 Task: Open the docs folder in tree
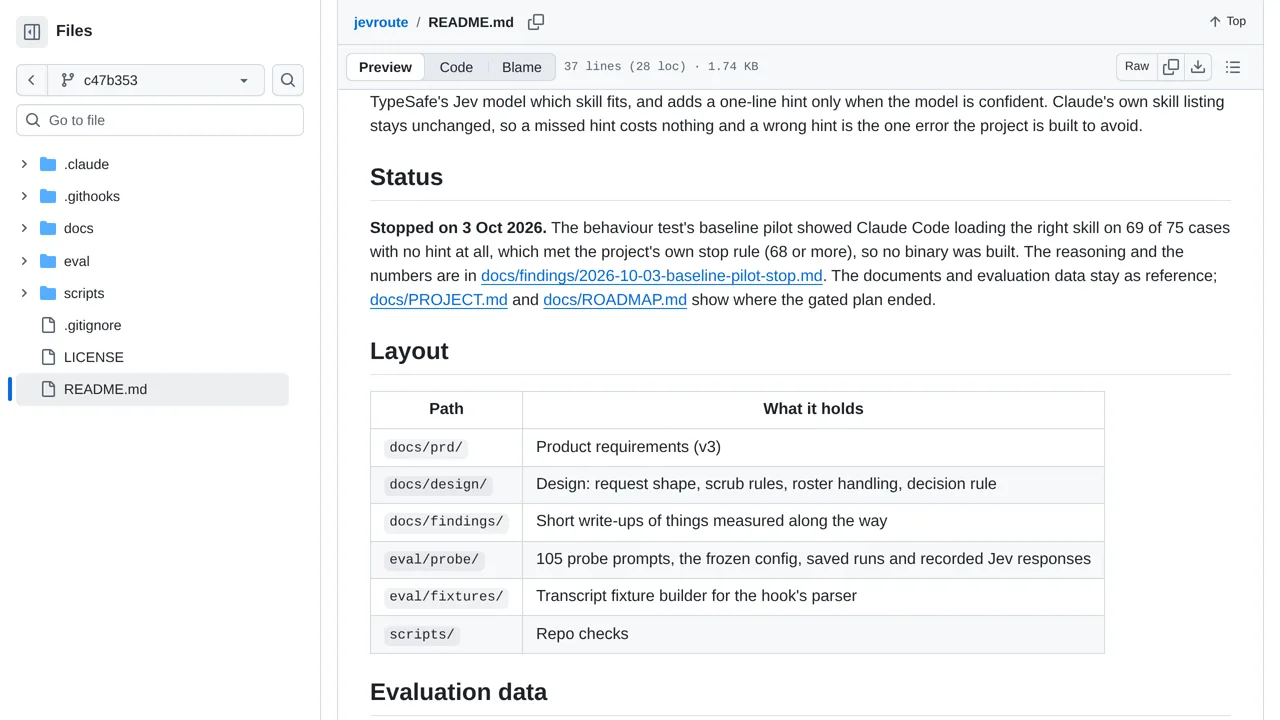pos(79,228)
